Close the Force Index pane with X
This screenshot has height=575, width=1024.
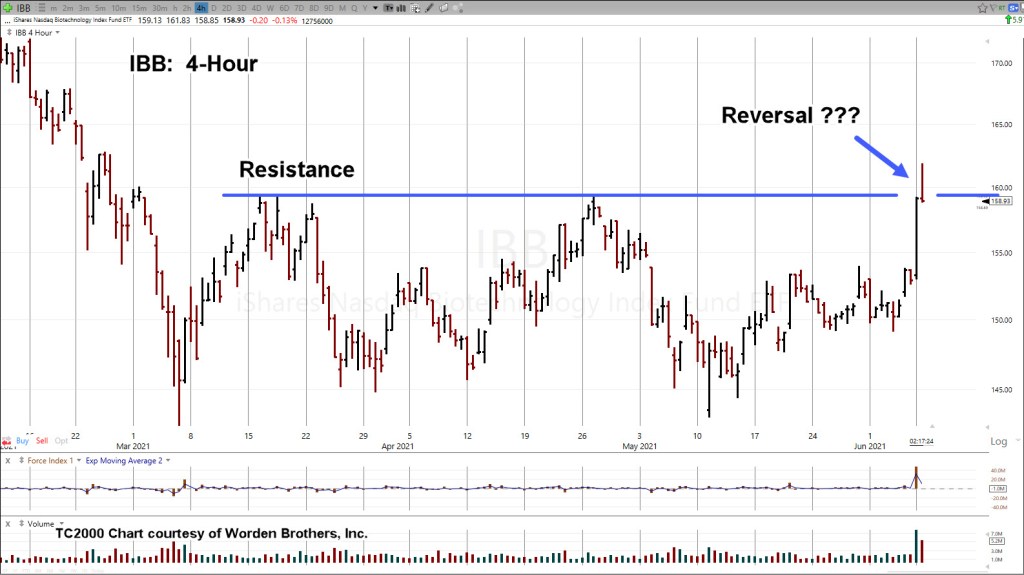click(9, 460)
